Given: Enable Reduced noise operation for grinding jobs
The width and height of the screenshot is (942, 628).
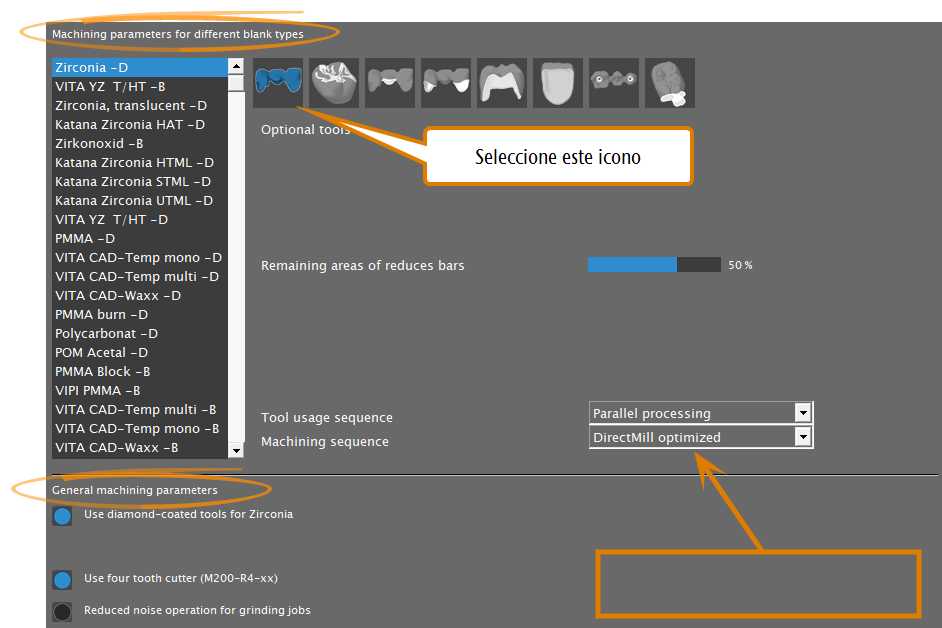Looking at the screenshot, I should pyautogui.click(x=62, y=612).
